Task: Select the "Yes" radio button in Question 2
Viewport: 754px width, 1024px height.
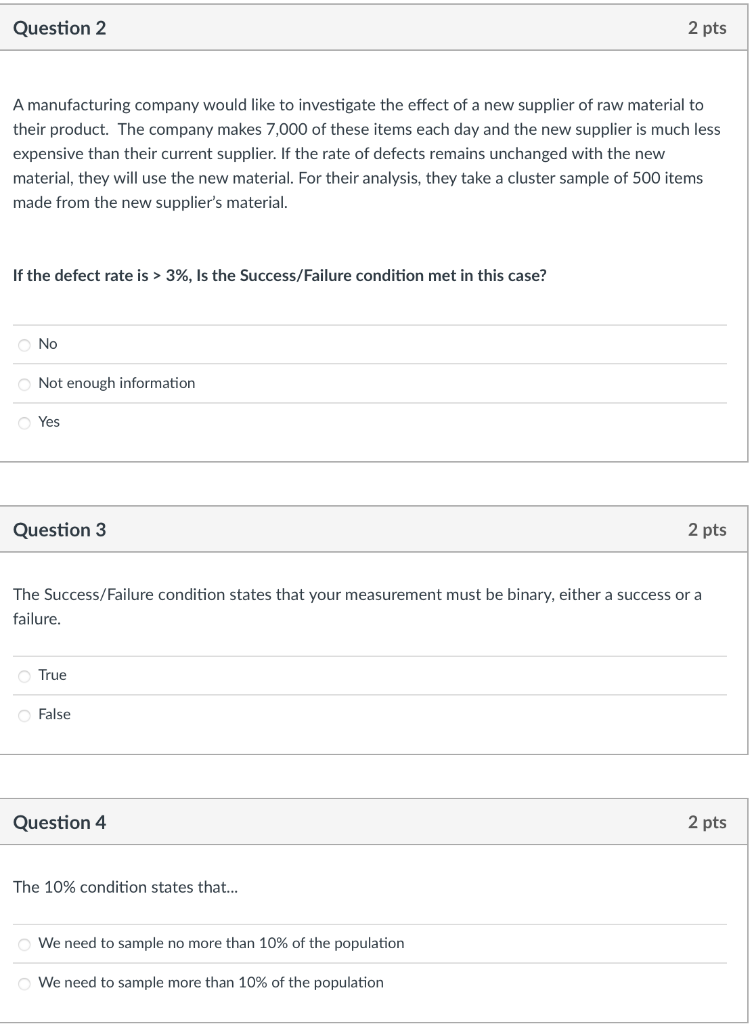Action: (24, 423)
